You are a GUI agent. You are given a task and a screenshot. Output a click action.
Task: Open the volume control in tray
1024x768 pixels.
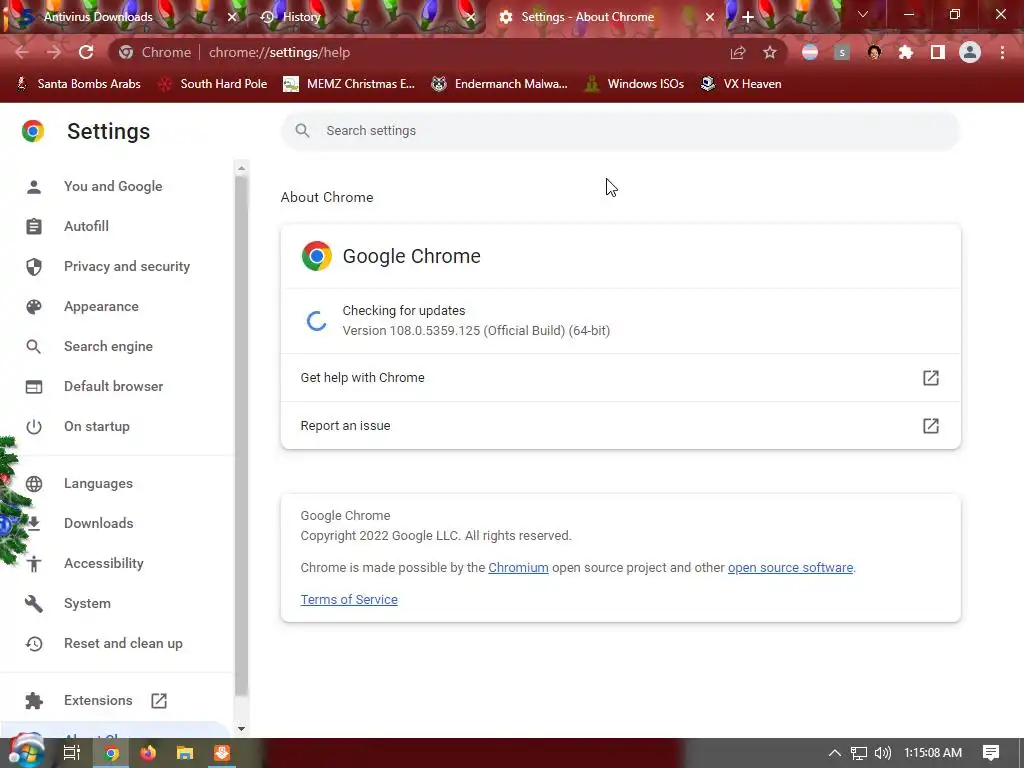882,753
